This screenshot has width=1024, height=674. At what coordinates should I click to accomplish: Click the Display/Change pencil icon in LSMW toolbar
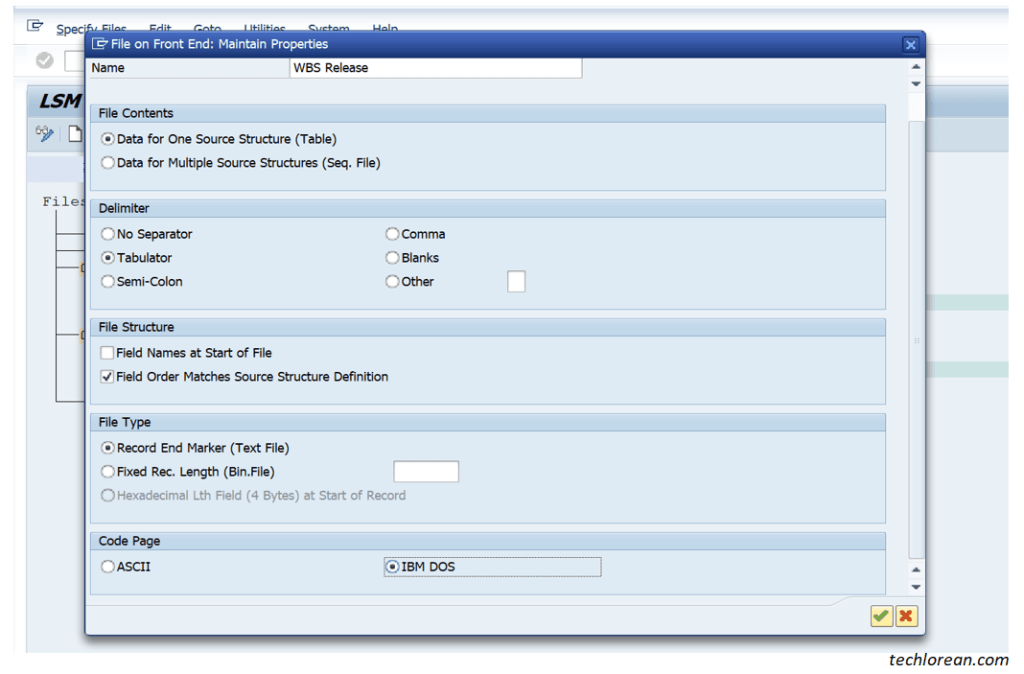(x=43, y=133)
